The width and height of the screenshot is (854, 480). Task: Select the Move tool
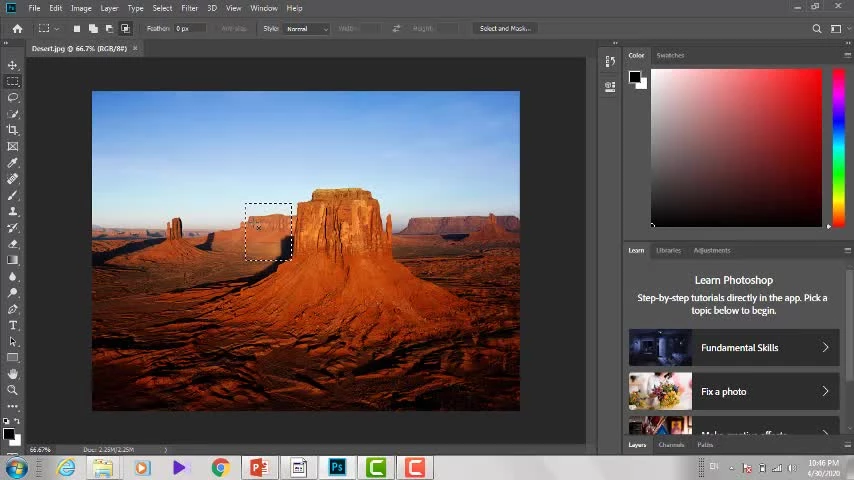click(13, 65)
